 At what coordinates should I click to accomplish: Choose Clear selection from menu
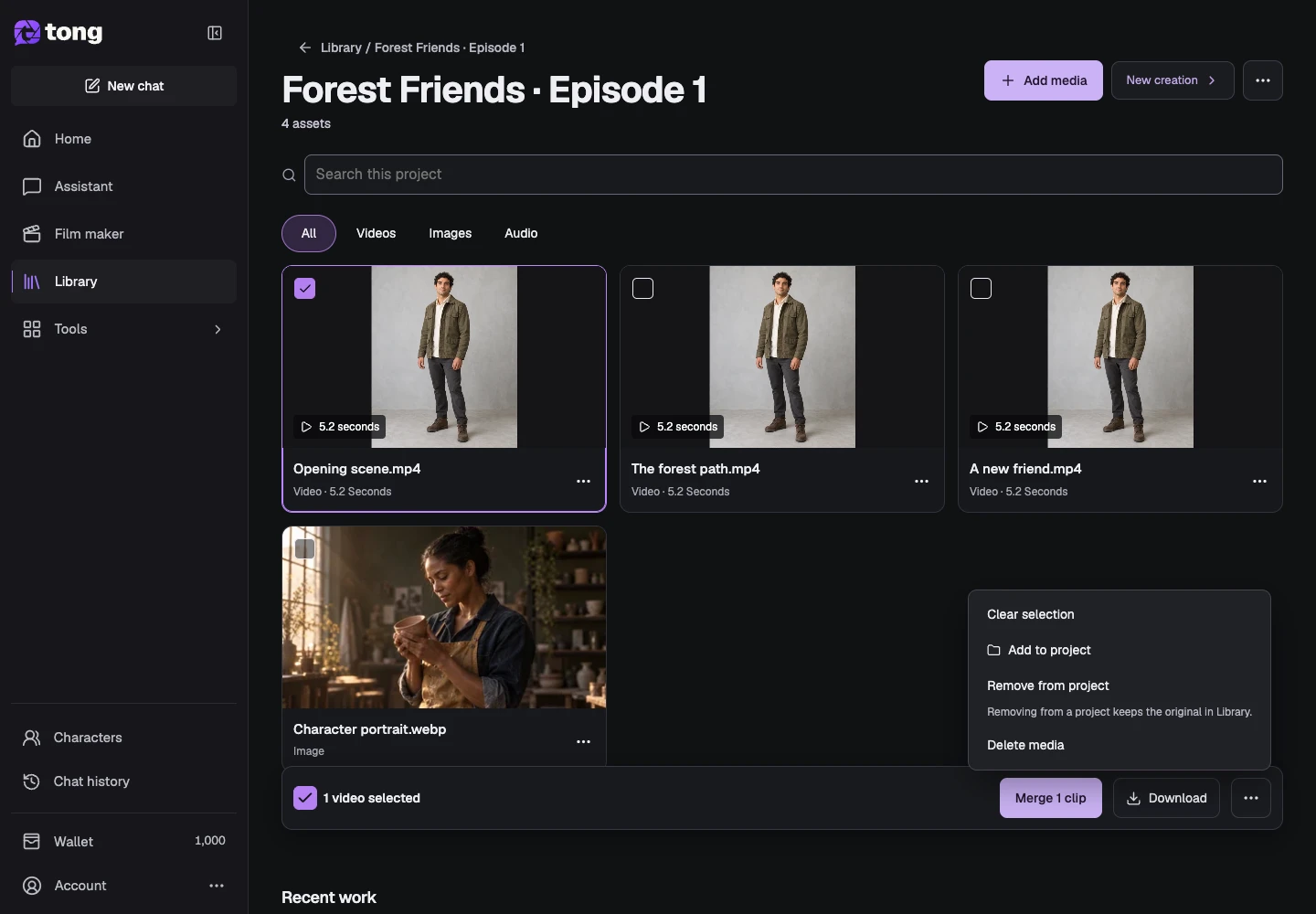[1120, 614]
